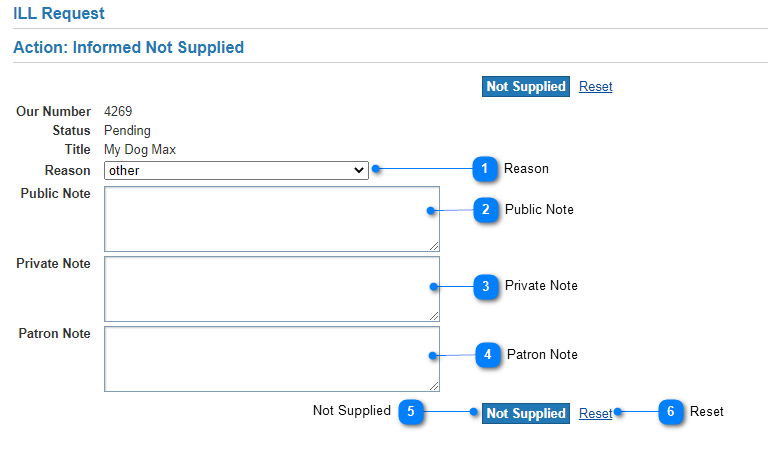Click the ILL Request page heading
Viewport: 768px width, 451px height.
59,13
